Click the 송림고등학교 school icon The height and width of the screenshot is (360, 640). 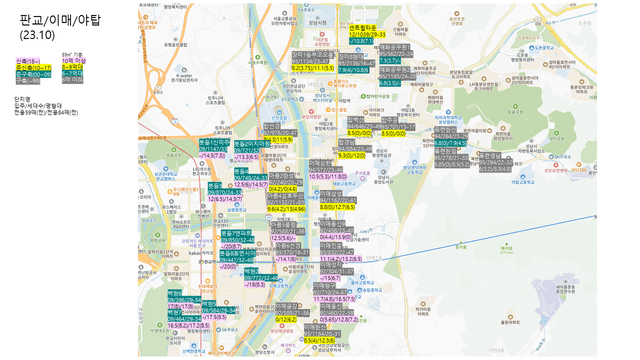click(x=359, y=290)
